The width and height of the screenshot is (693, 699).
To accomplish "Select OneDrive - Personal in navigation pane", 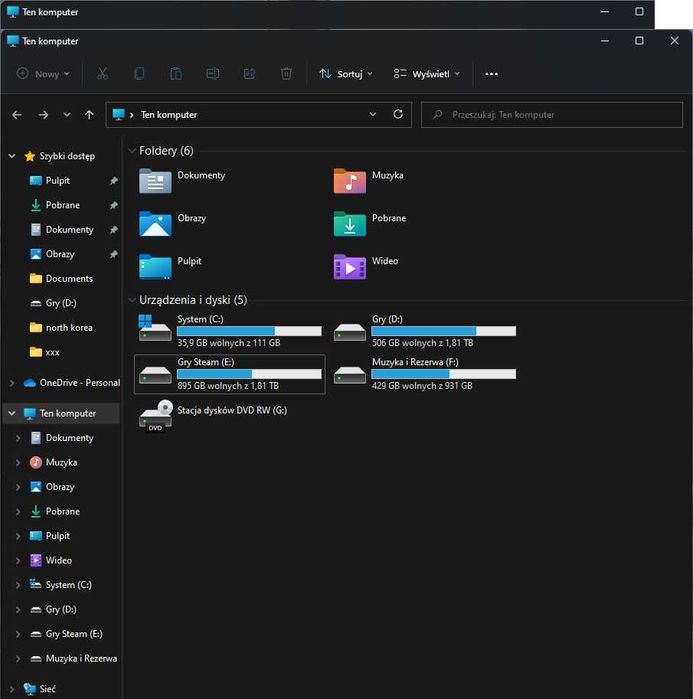I will click(72, 383).
